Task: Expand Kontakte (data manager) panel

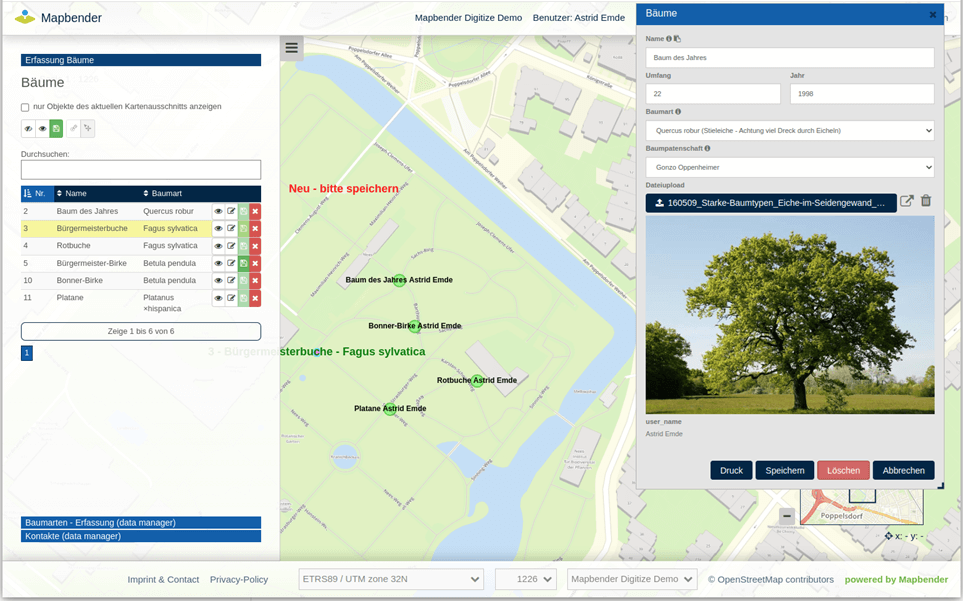Action: [140, 536]
